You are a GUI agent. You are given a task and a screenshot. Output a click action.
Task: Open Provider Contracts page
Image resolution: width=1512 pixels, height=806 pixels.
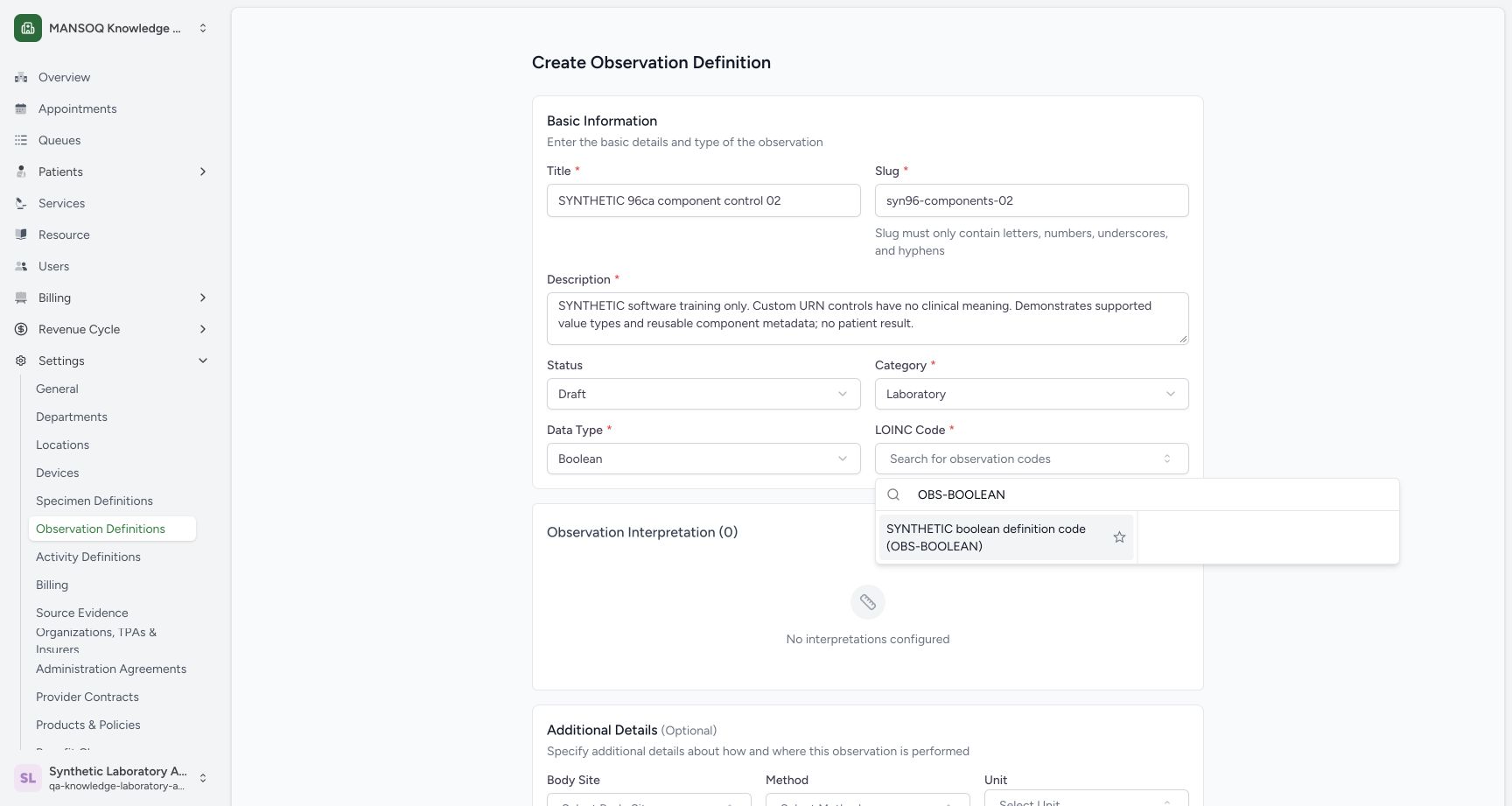(87, 697)
